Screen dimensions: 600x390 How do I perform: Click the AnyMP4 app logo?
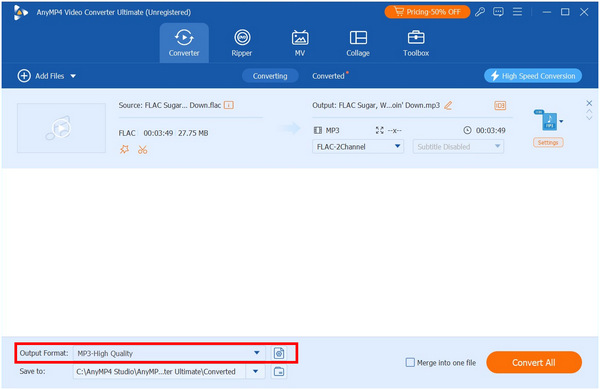[21, 12]
